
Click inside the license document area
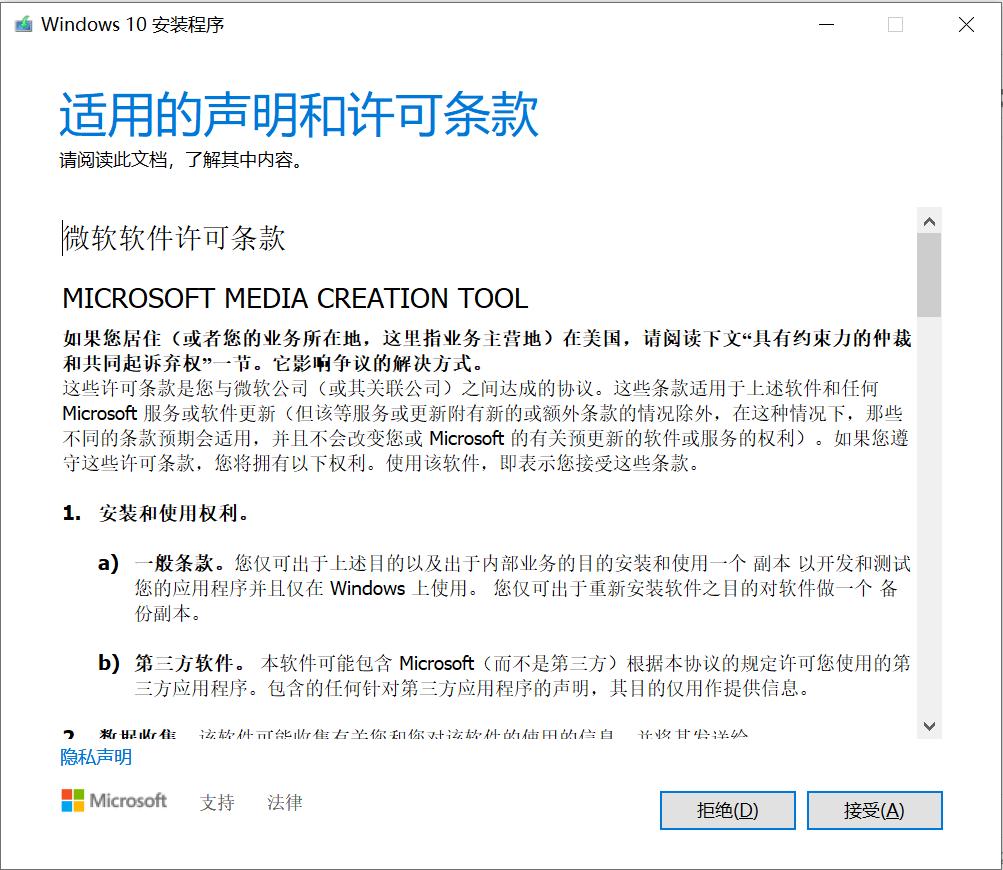click(x=480, y=450)
